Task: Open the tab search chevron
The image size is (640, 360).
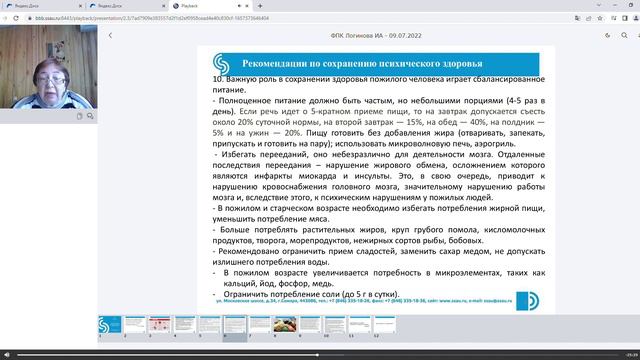Action: 599,5
